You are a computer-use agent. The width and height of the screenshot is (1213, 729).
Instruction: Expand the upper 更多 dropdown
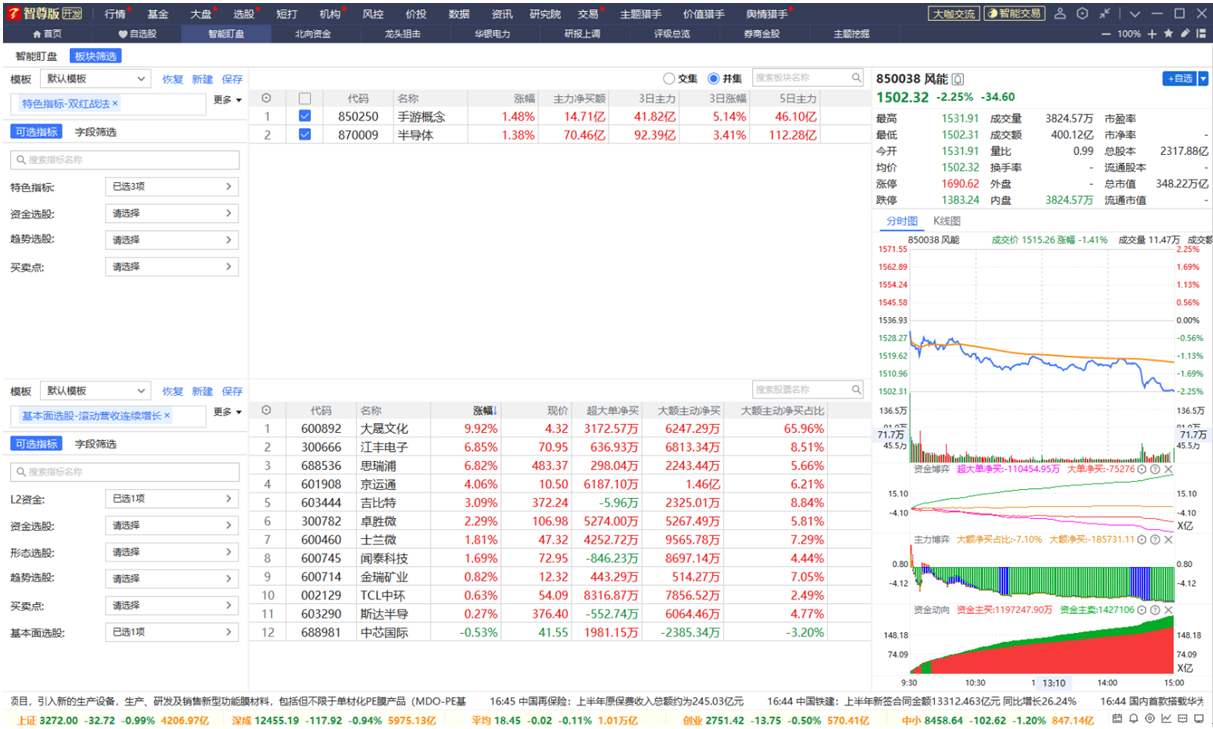click(x=228, y=100)
